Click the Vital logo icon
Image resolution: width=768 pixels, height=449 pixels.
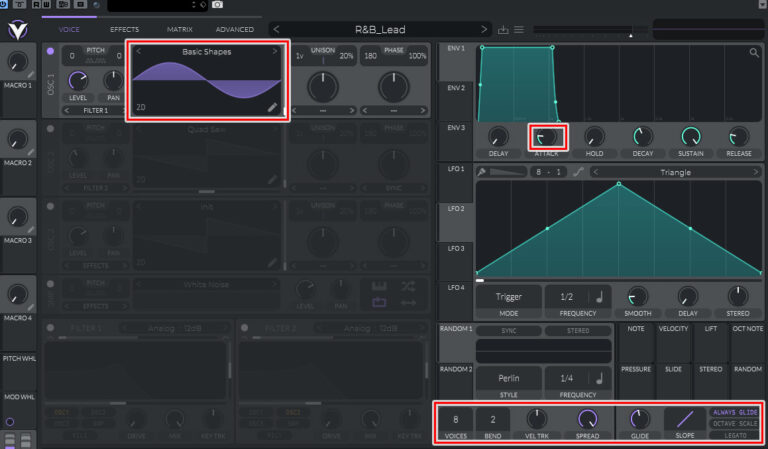point(19,30)
